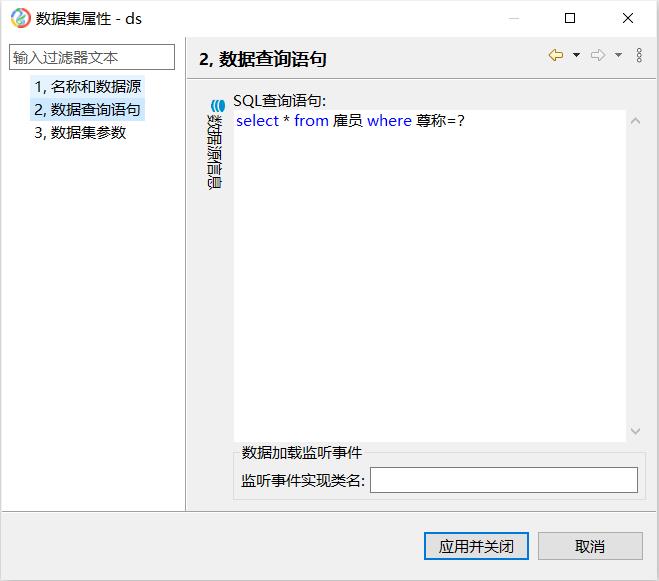
Task: Open the back history dropdown arrow
Action: pos(577,55)
